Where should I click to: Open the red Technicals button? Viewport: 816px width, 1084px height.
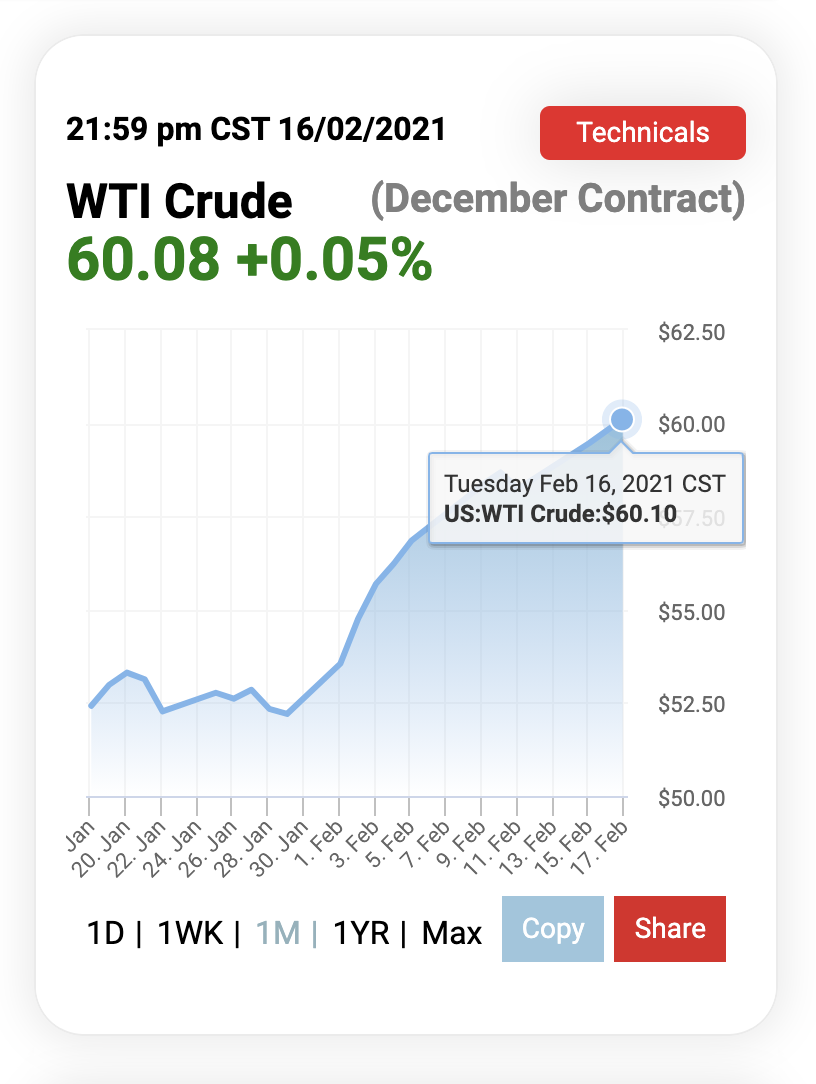click(642, 133)
